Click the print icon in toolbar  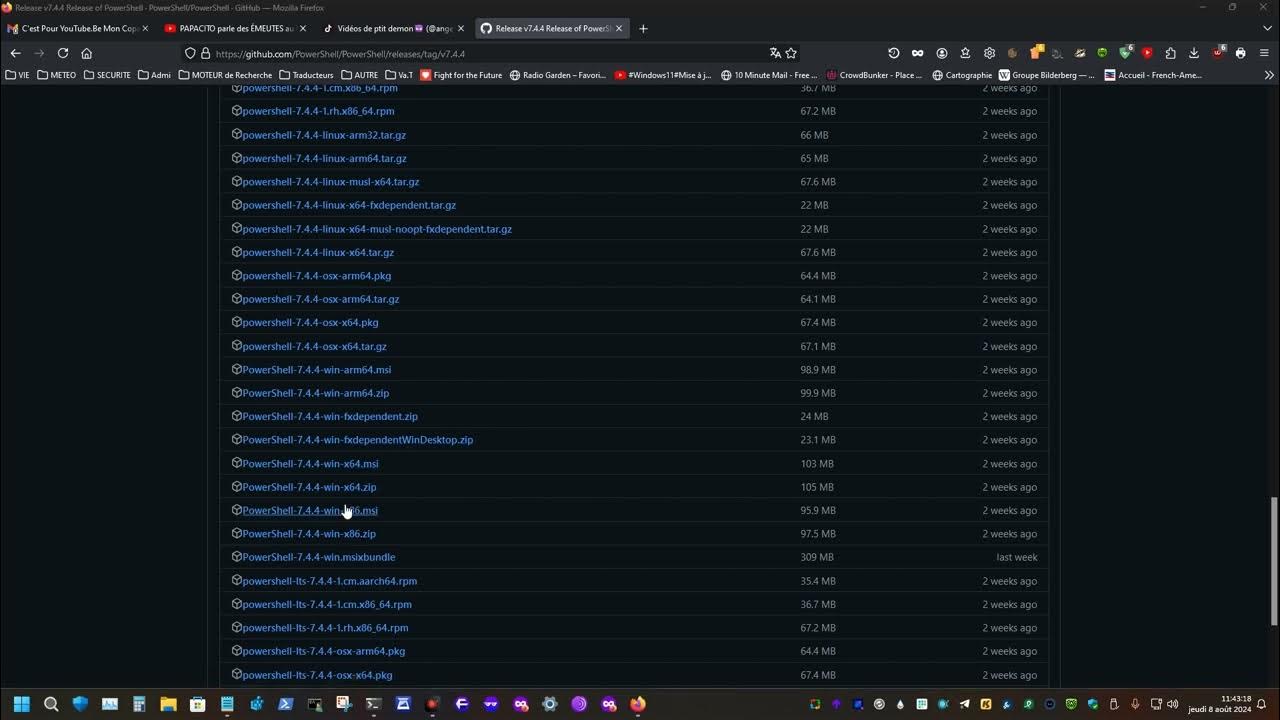coord(1240,53)
